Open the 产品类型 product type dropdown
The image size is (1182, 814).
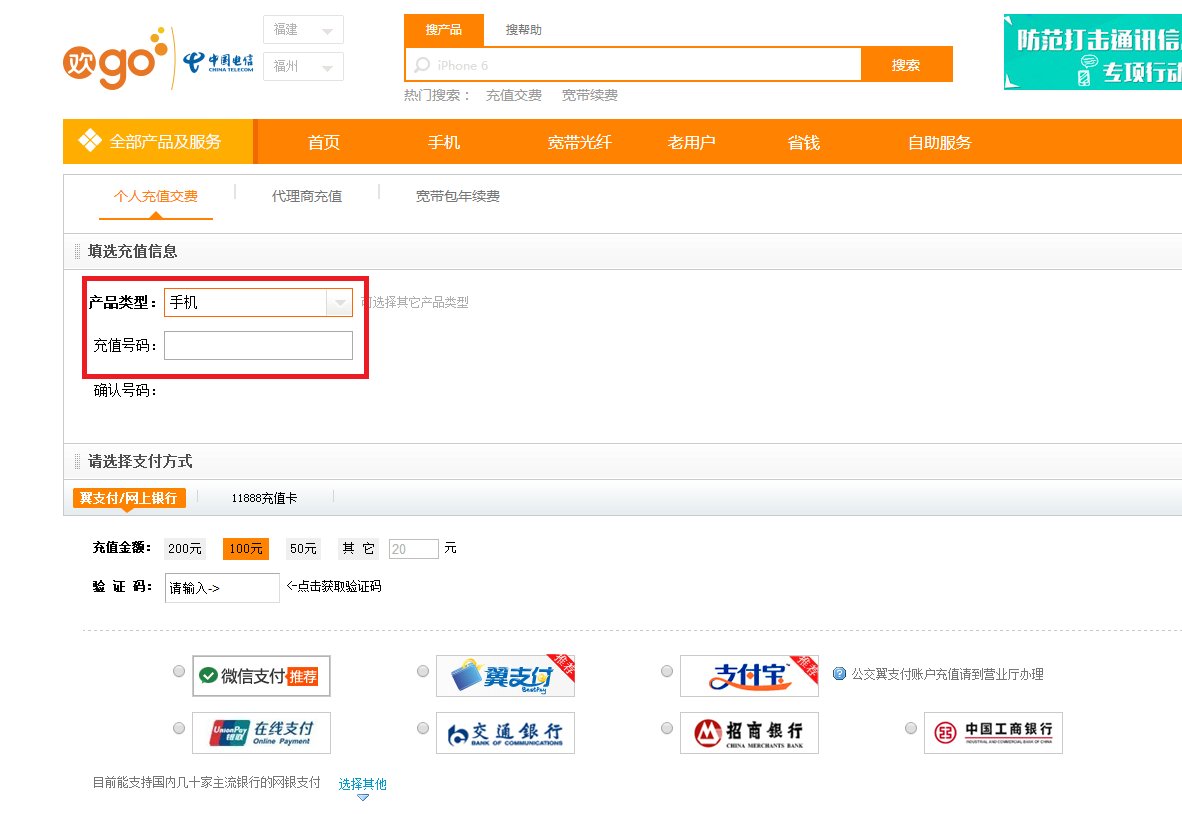click(338, 302)
